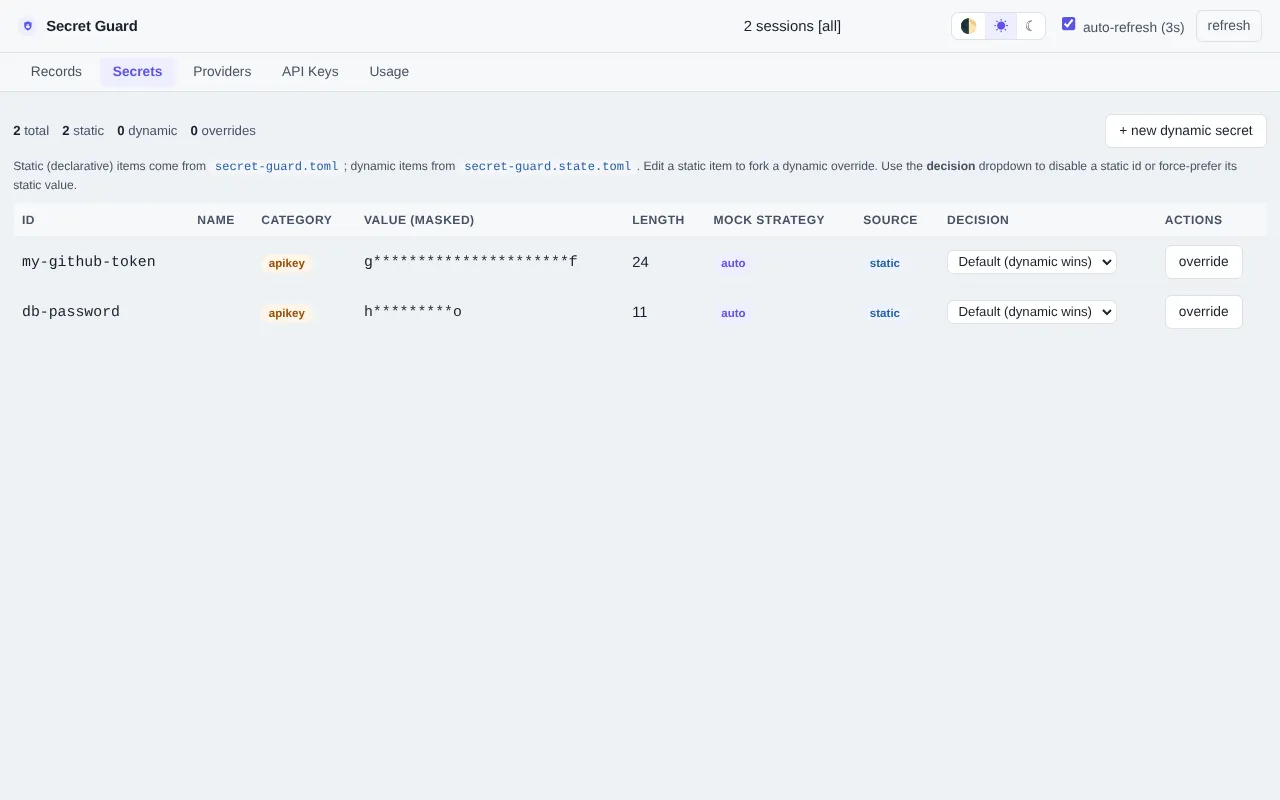Viewport: 1280px width, 800px height.
Task: Click the Secret Guard shield logo icon
Action: [28, 26]
